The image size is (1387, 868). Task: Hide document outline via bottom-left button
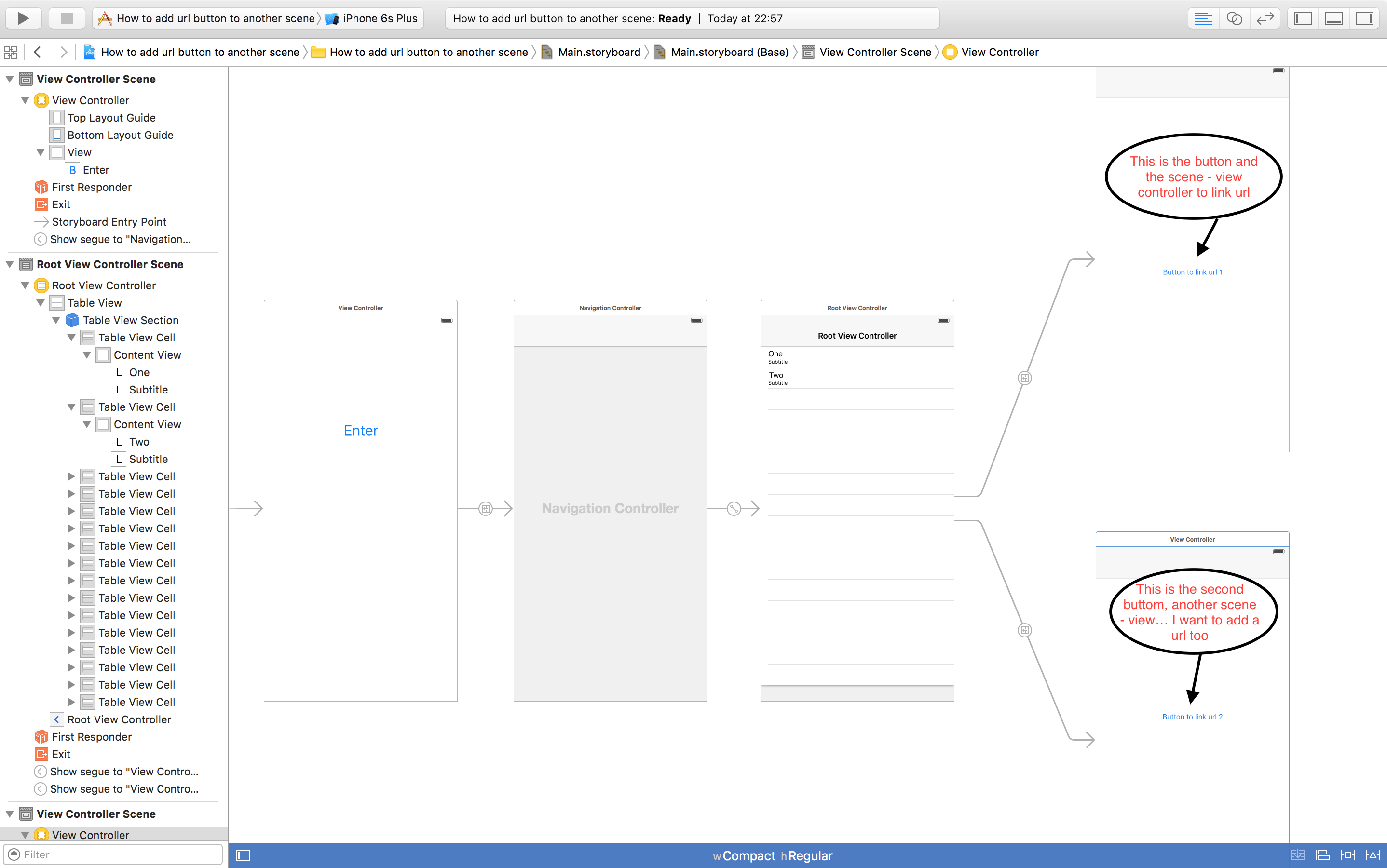tap(244, 855)
